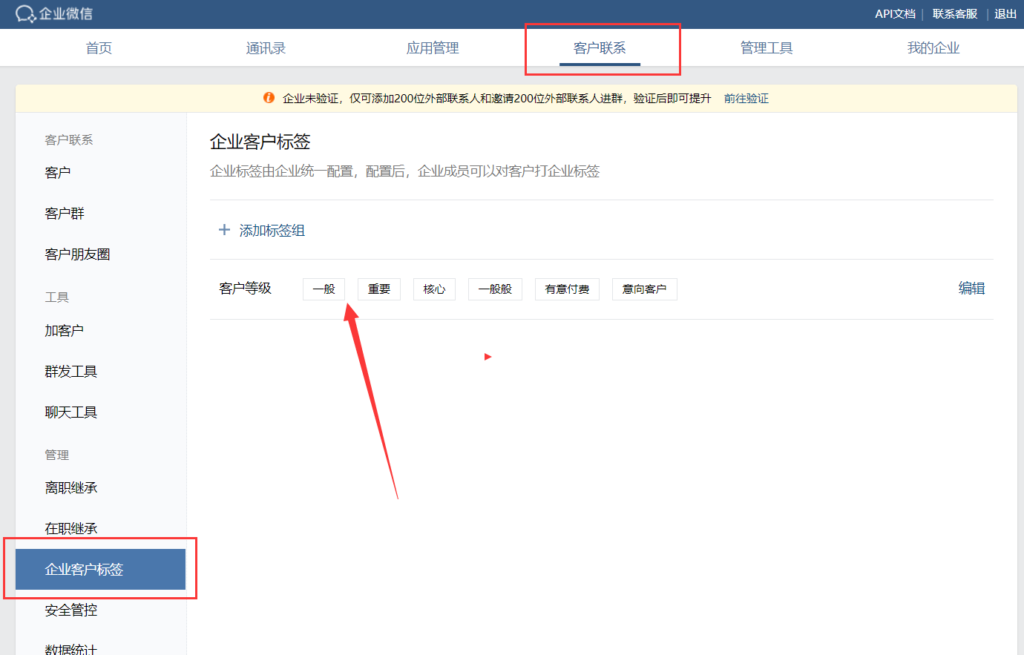The image size is (1024, 655).
Task: Click 退出 to log out
Action: pos(1005,14)
